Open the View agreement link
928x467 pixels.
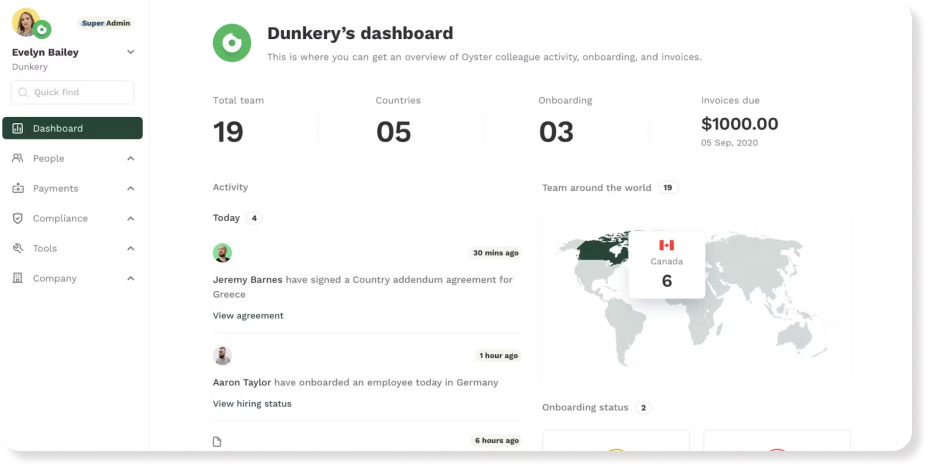248,315
